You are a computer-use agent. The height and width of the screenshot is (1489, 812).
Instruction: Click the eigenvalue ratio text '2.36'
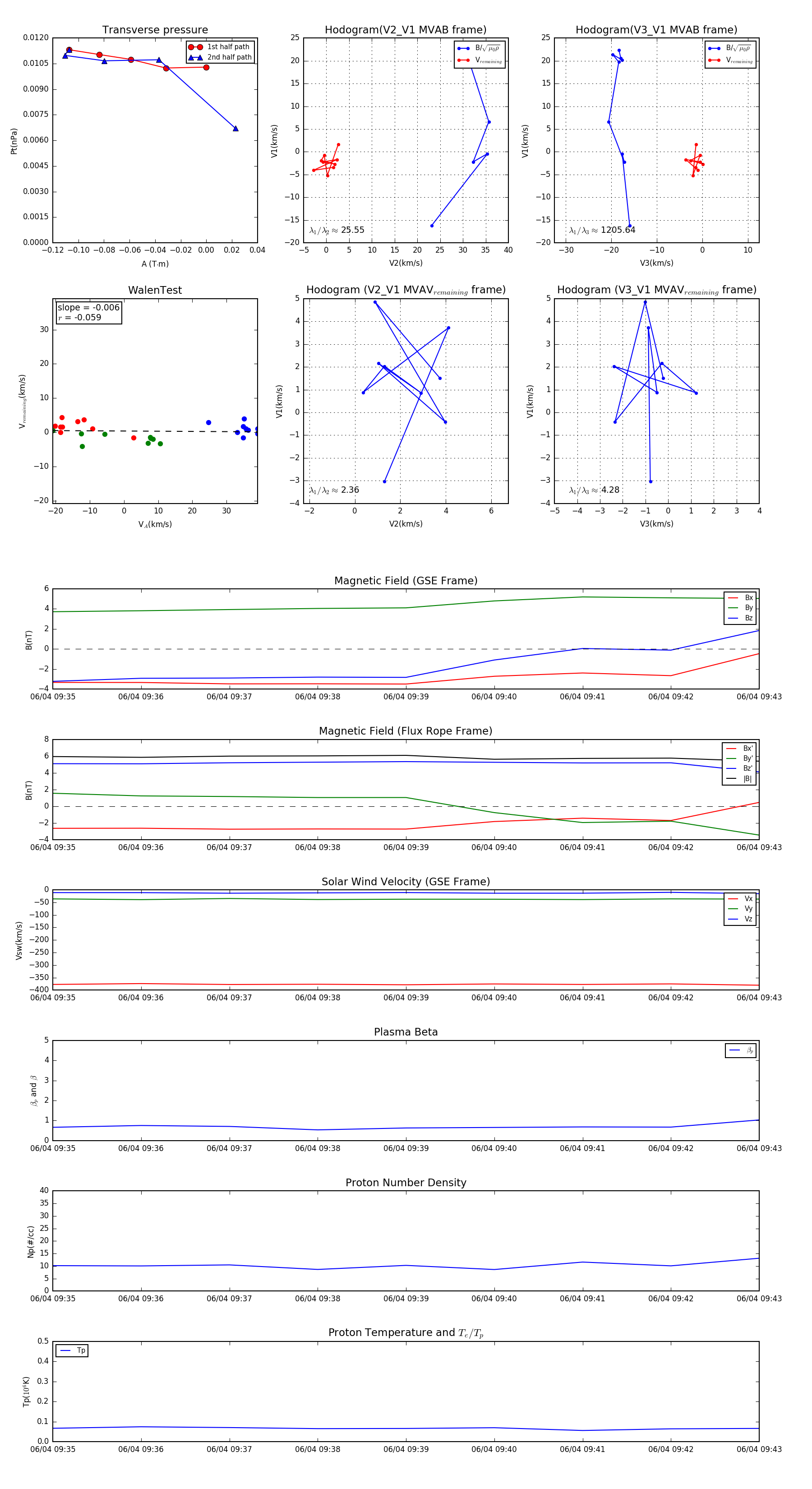pos(350,490)
